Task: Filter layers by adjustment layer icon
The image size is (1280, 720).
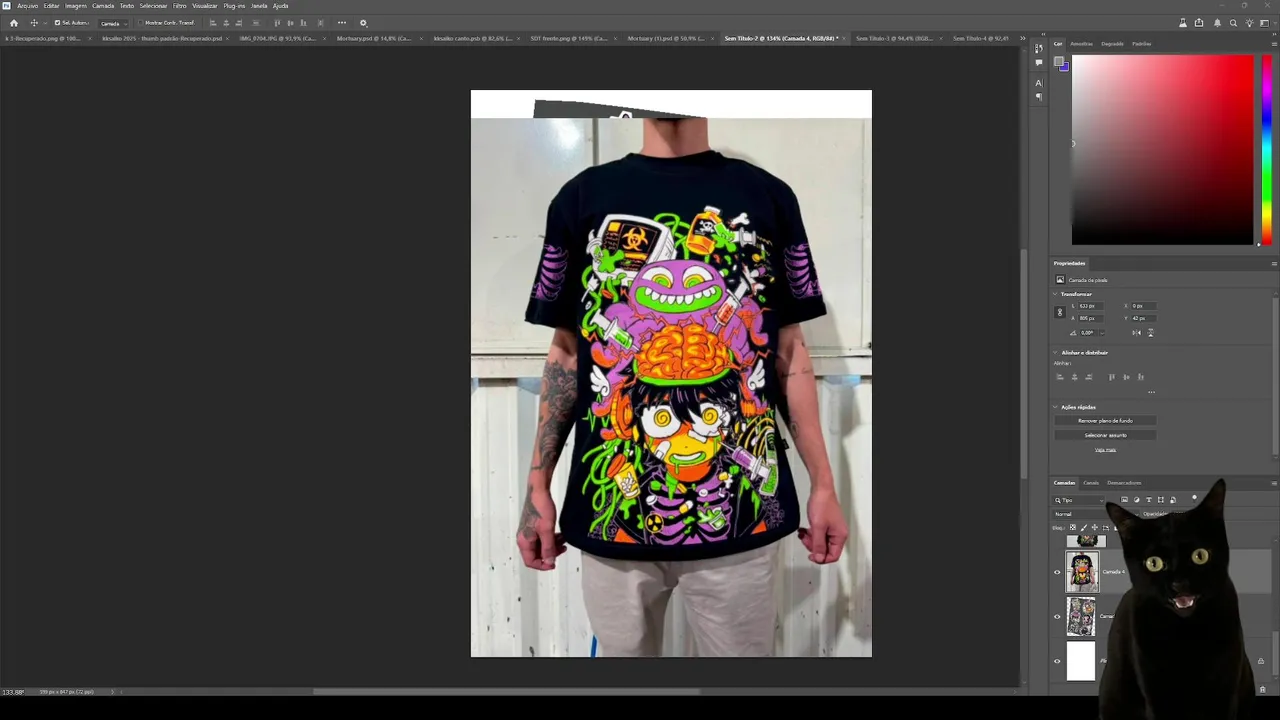Action: point(1136,500)
